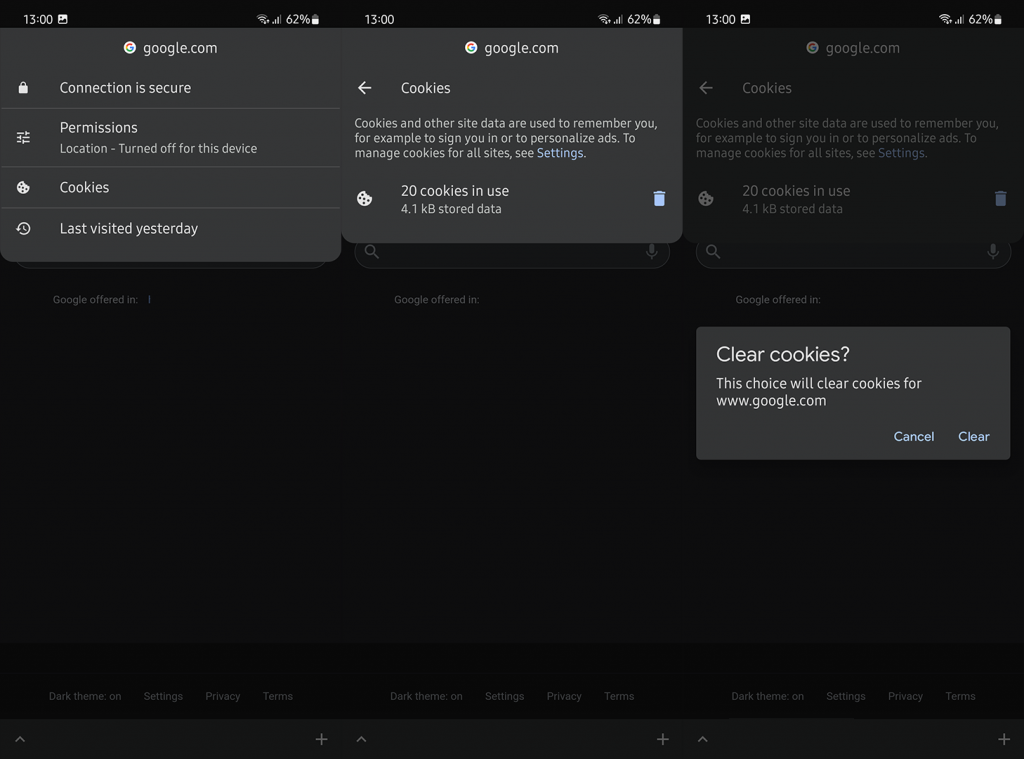The width and height of the screenshot is (1024, 759).
Task: Open Terms footer link in the left screen
Action: pos(278,696)
